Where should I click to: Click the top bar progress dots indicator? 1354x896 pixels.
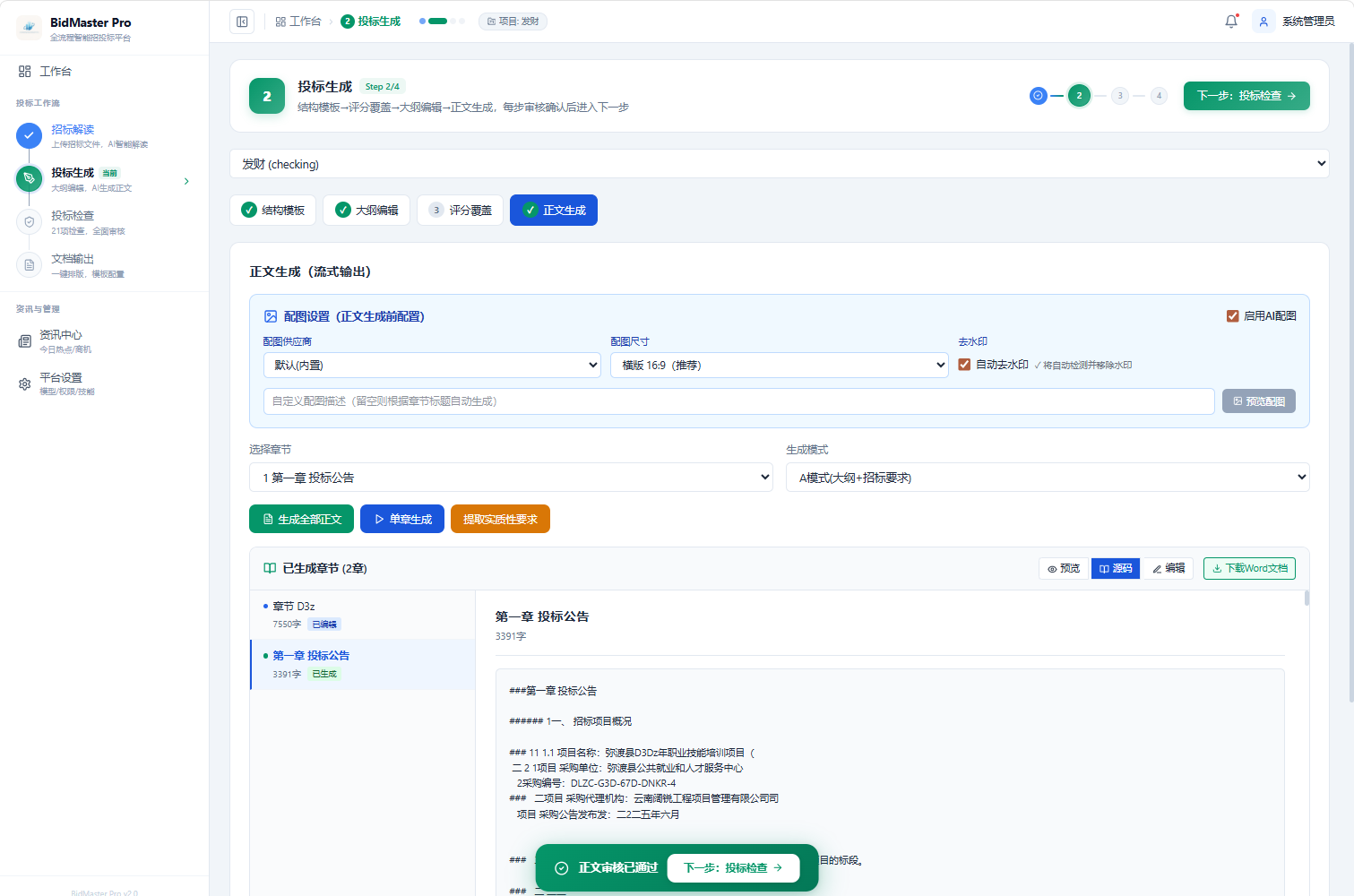coord(442,22)
